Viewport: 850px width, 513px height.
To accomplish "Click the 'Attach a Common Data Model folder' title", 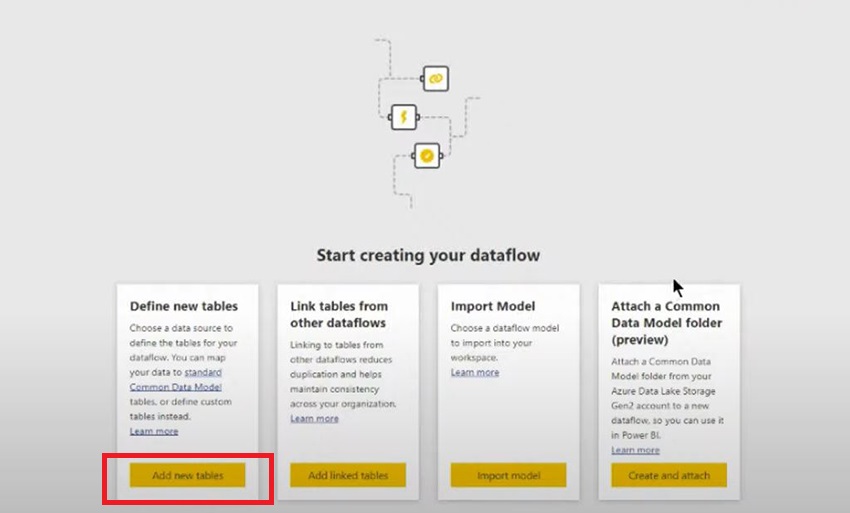I will [667, 323].
